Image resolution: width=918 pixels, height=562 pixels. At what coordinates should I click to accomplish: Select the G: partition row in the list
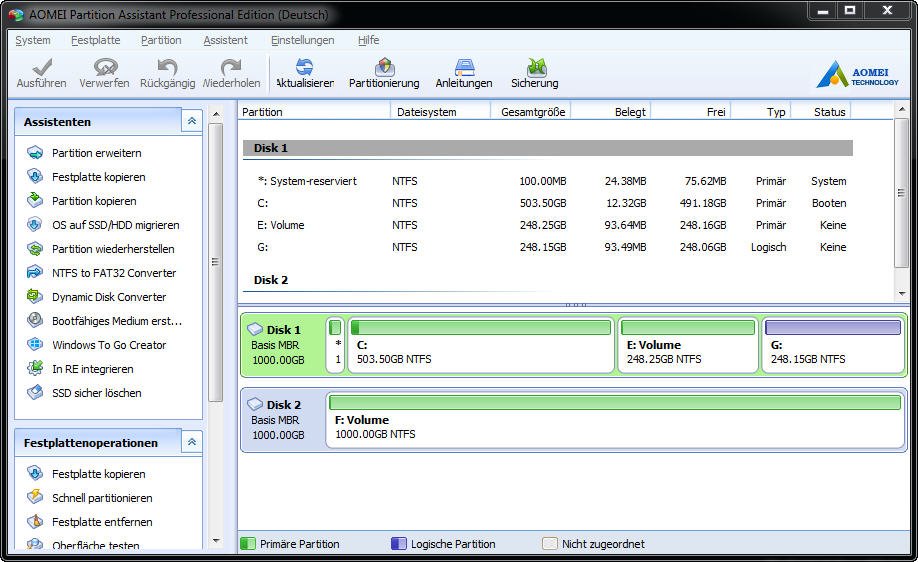tap(548, 247)
